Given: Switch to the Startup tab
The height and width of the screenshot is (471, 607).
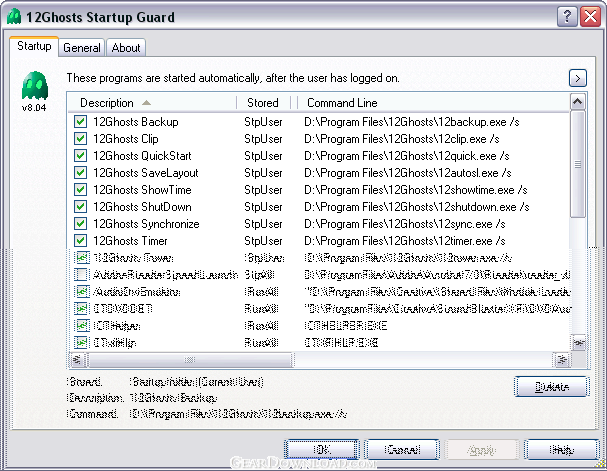Looking at the screenshot, I should pos(34,46).
